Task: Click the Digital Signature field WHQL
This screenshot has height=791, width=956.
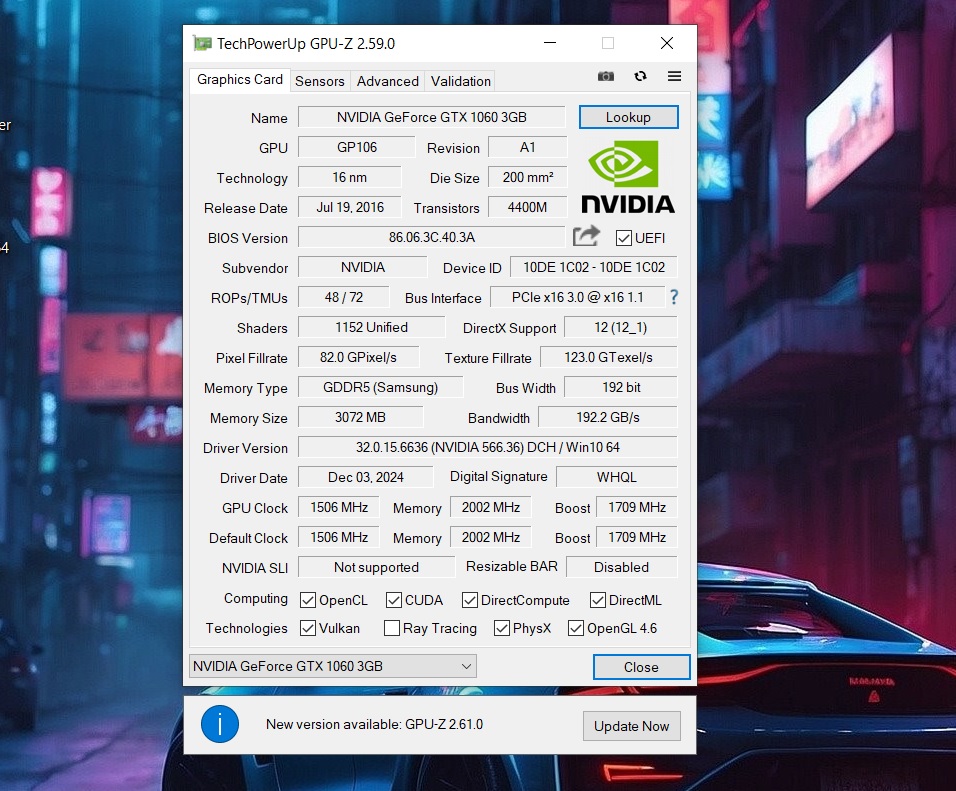Action: tap(616, 477)
